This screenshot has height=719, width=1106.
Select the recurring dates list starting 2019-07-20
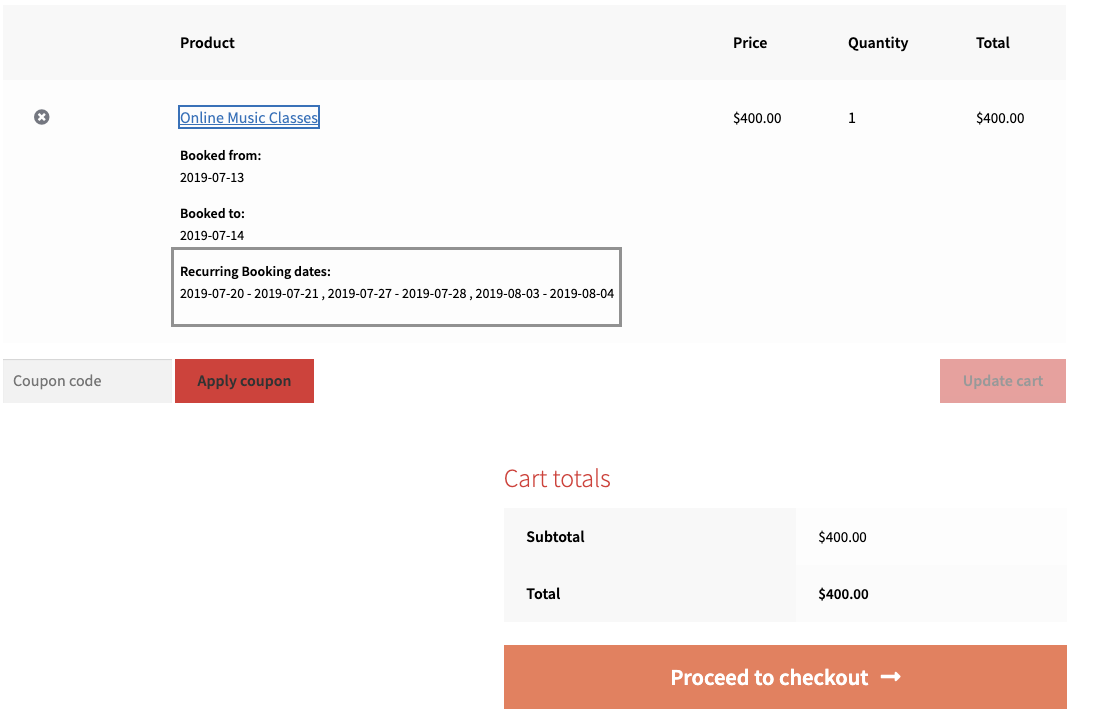coord(397,293)
